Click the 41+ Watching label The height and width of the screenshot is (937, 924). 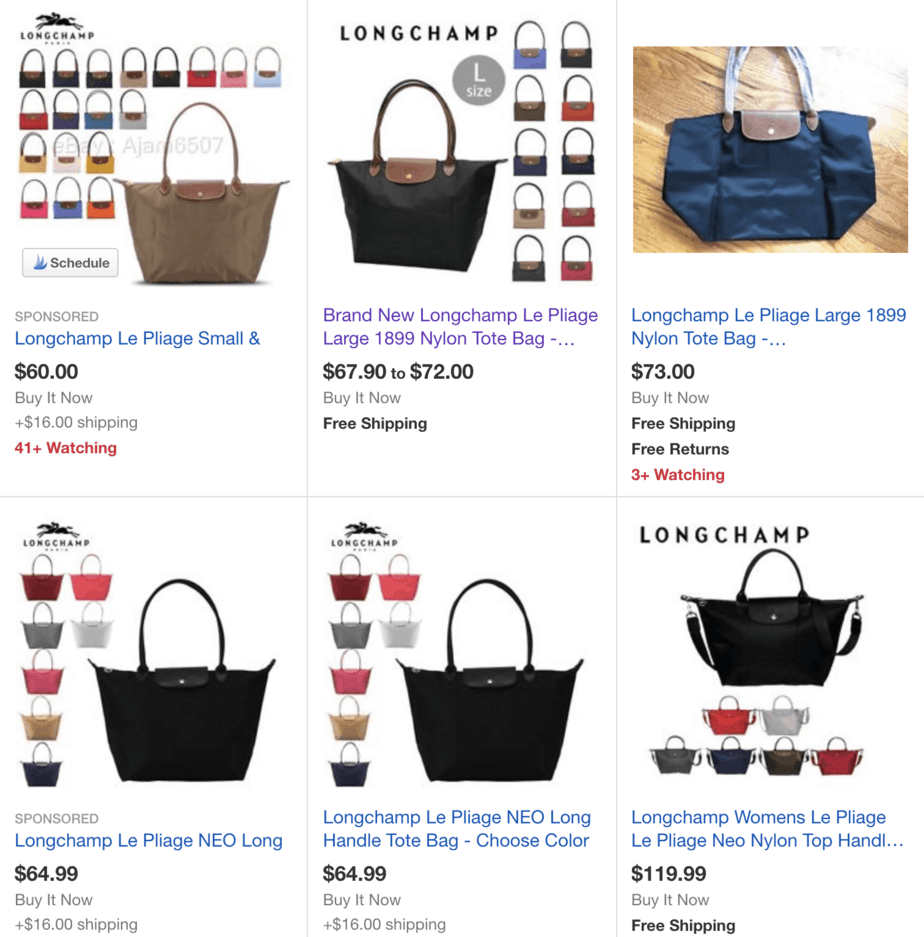(x=66, y=448)
